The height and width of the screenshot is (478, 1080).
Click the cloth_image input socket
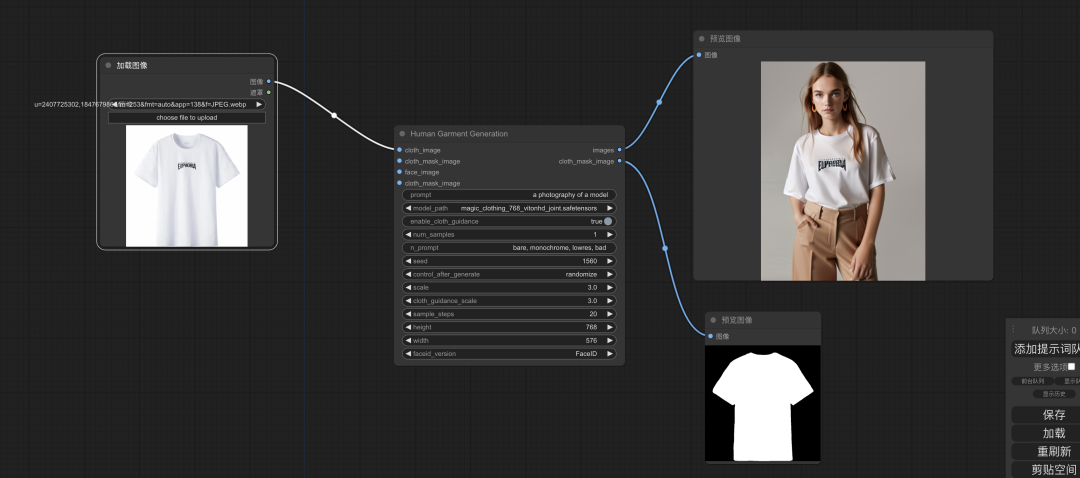click(x=399, y=150)
